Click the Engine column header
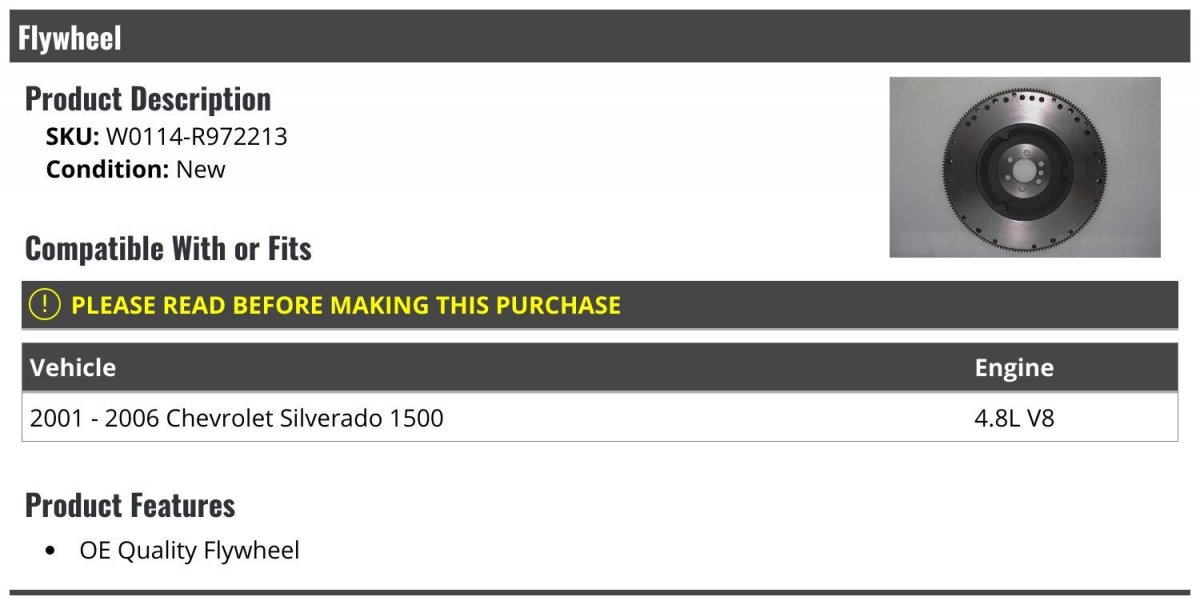Image resolution: width=1200 pixels, height=605 pixels. coord(1014,368)
